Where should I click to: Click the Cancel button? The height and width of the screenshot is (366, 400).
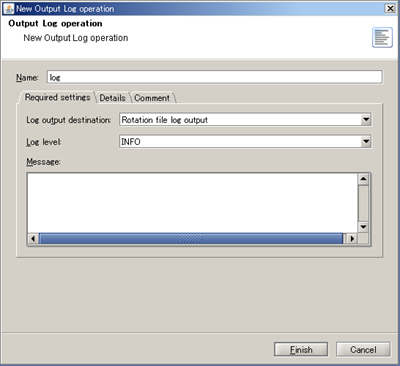click(x=363, y=349)
